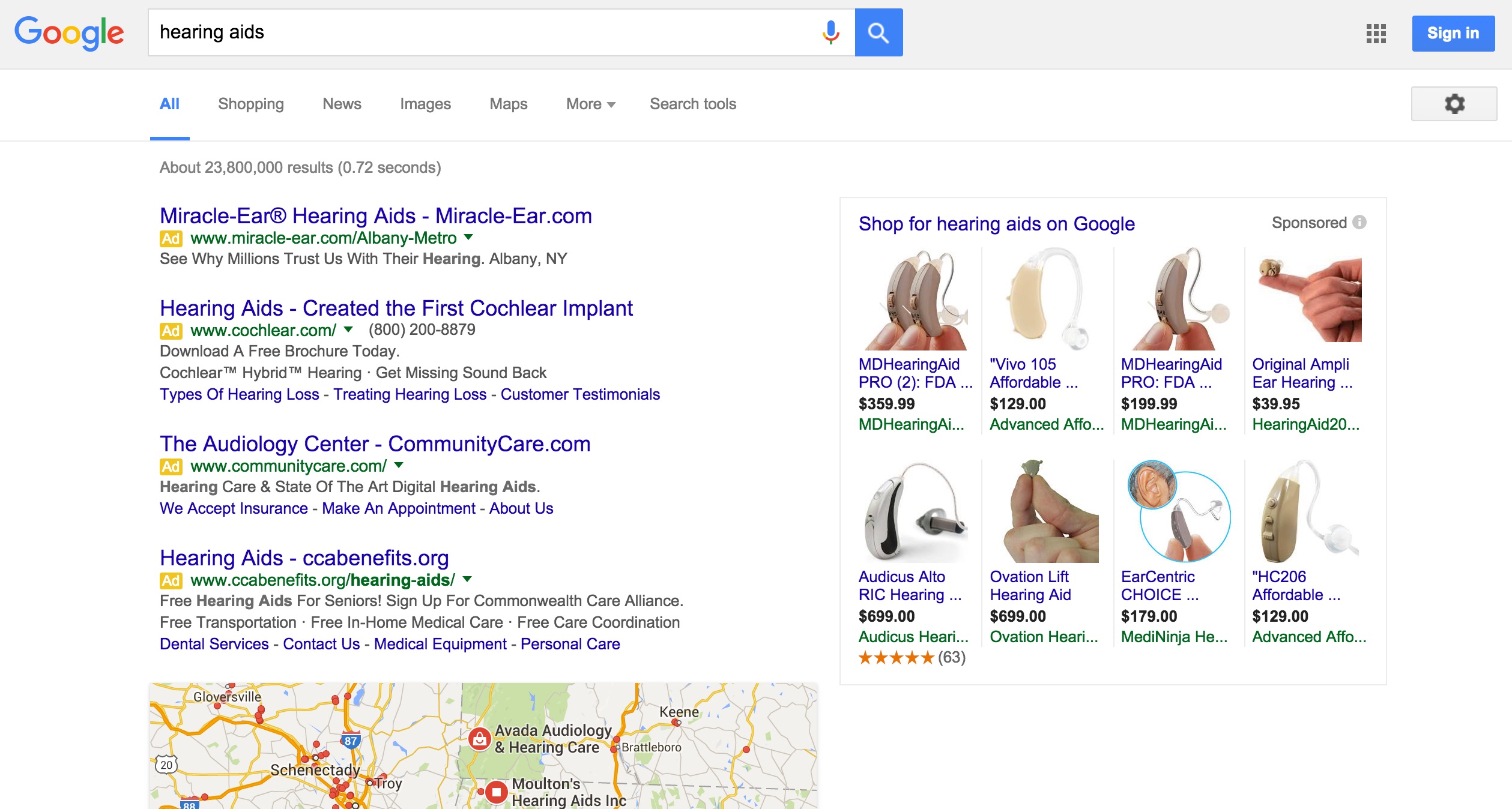
Task: Open About Us sitelink
Action: coord(521,508)
